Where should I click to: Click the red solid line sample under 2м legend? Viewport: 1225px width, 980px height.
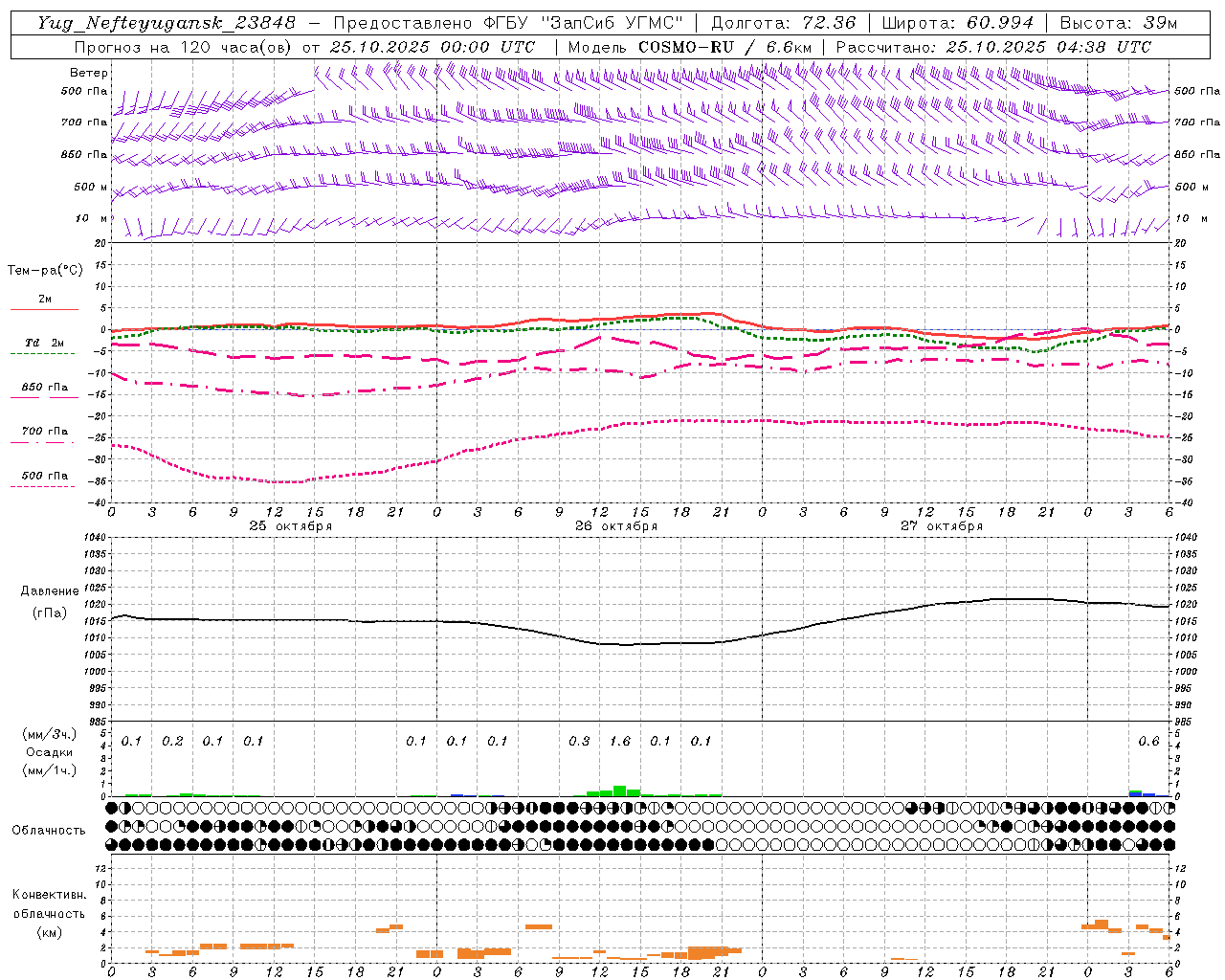pyautogui.click(x=44, y=309)
